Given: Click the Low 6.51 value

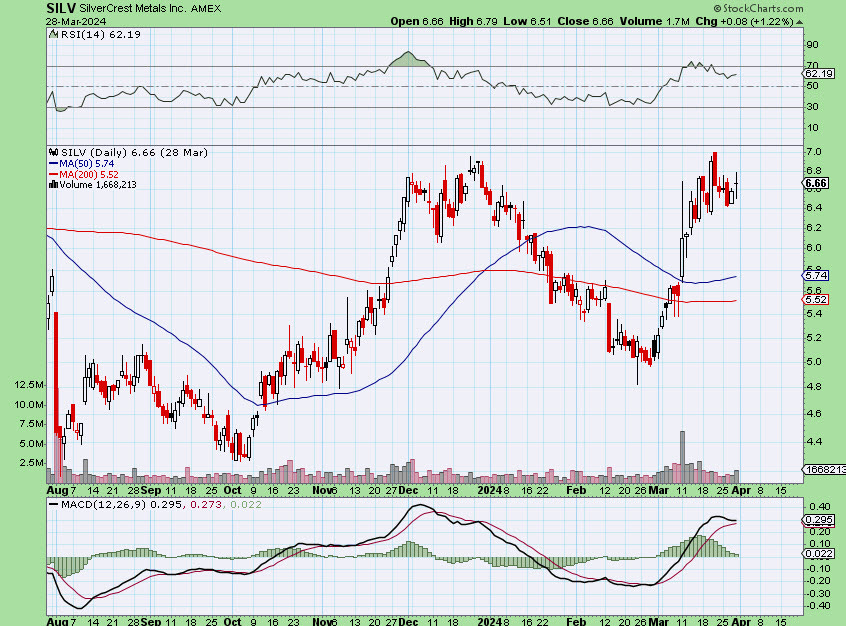Looking at the screenshot, I should 528,22.
